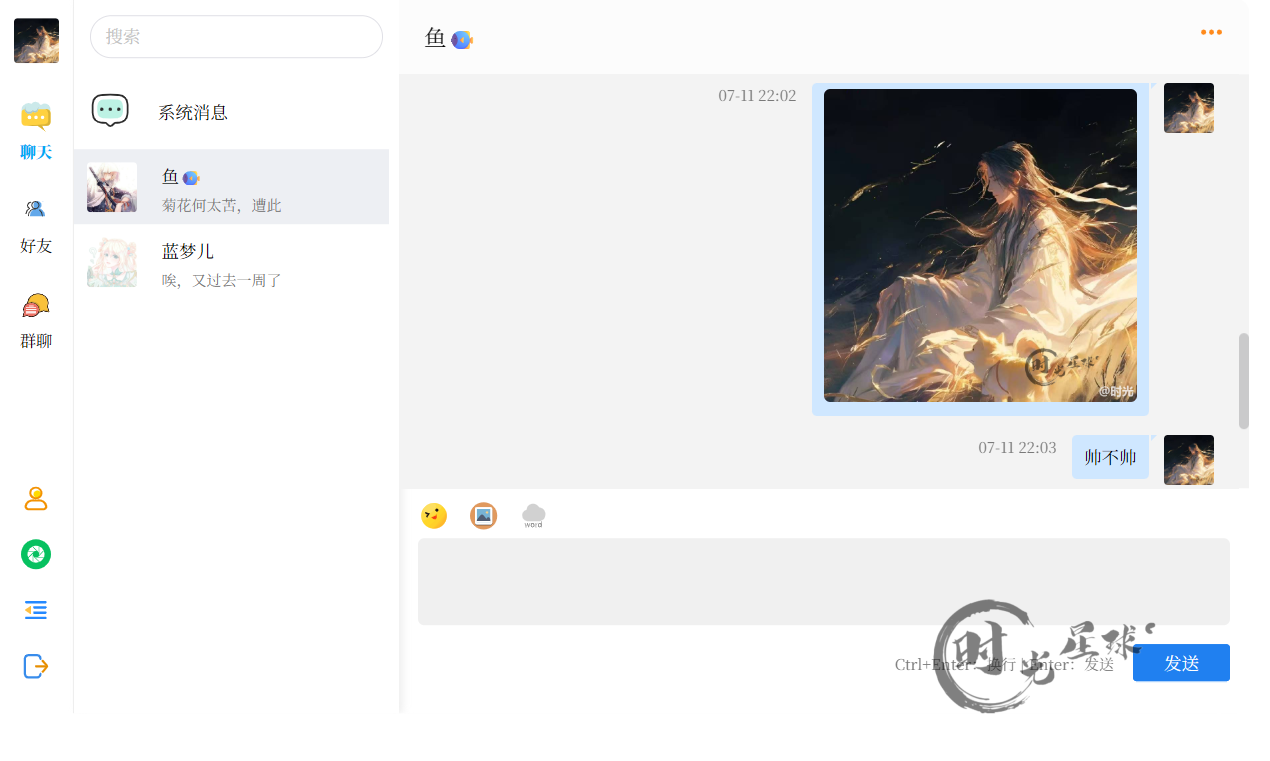
Task: Open the sent anime image in chat
Action: [x=980, y=246]
